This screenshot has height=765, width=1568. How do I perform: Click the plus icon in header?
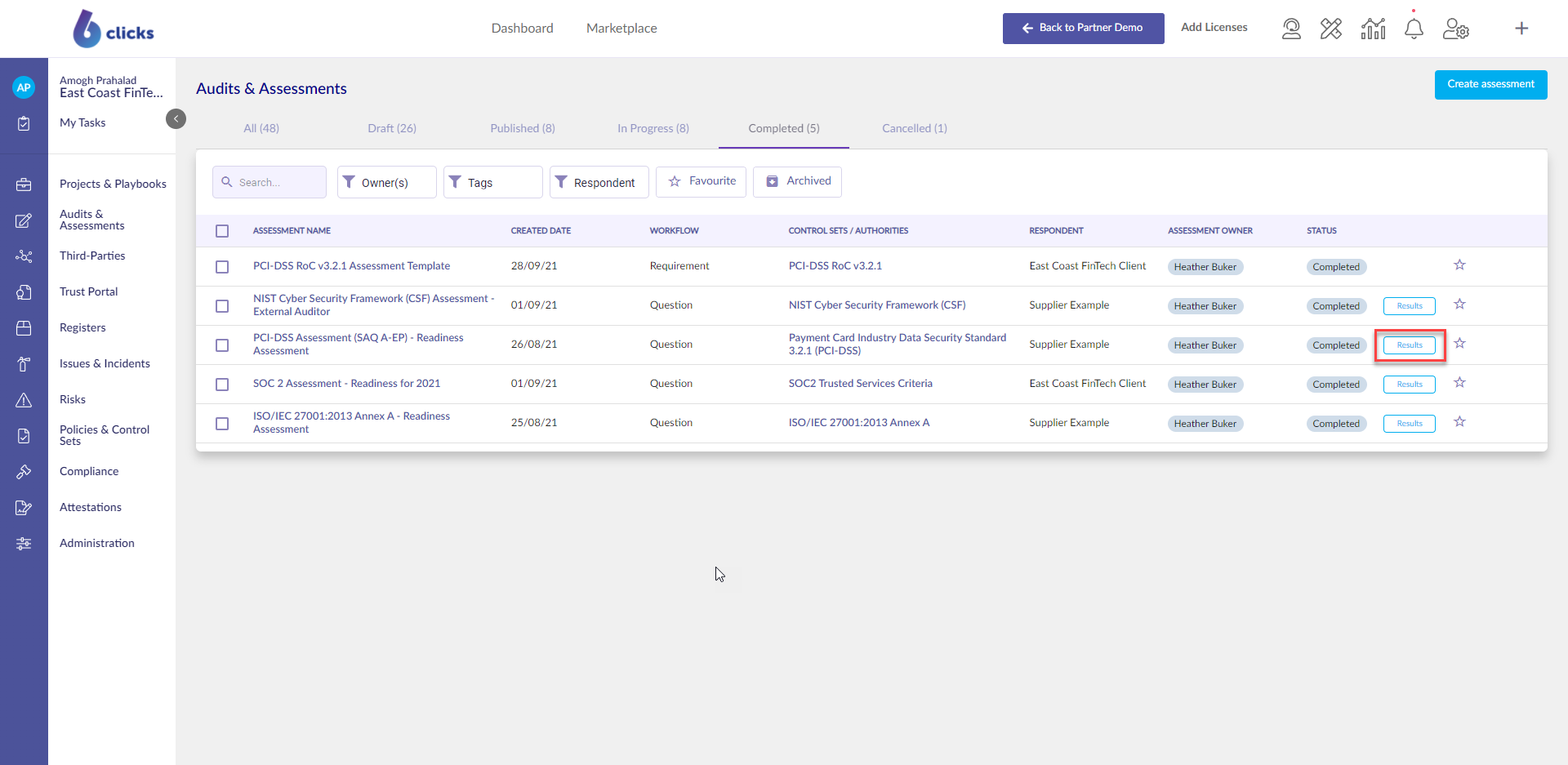coord(1521,29)
